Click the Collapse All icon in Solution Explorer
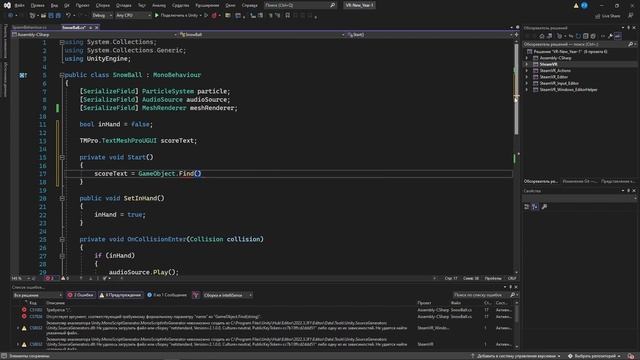The width and height of the screenshot is (640, 360). pos(585,36)
